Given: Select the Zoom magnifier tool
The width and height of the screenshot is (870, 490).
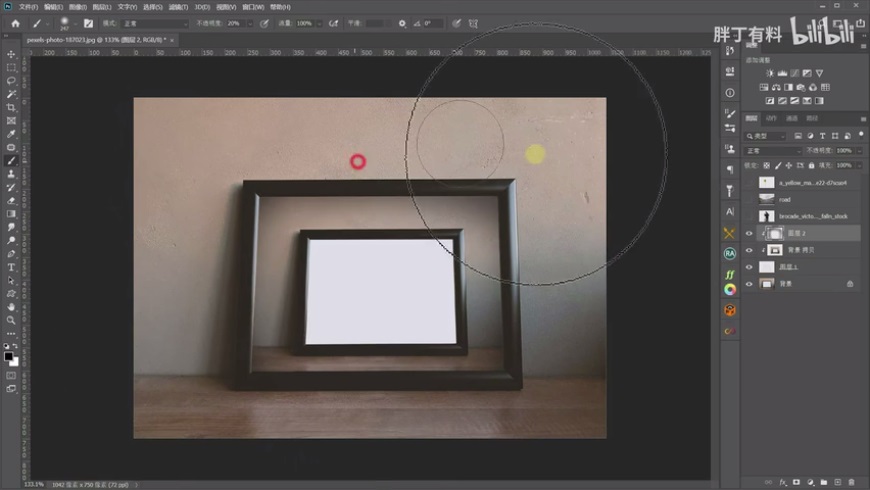Looking at the screenshot, I should click(11, 320).
